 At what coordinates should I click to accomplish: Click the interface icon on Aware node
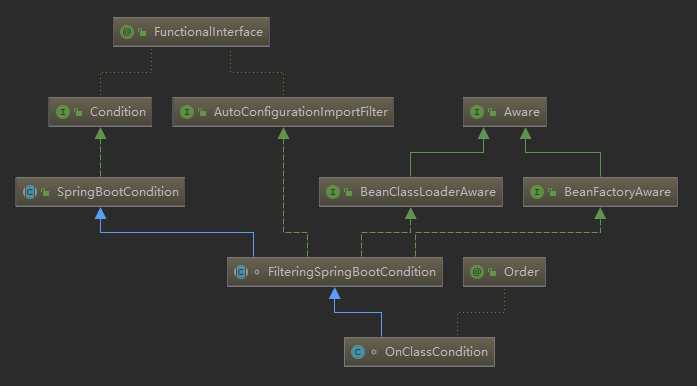(477, 112)
